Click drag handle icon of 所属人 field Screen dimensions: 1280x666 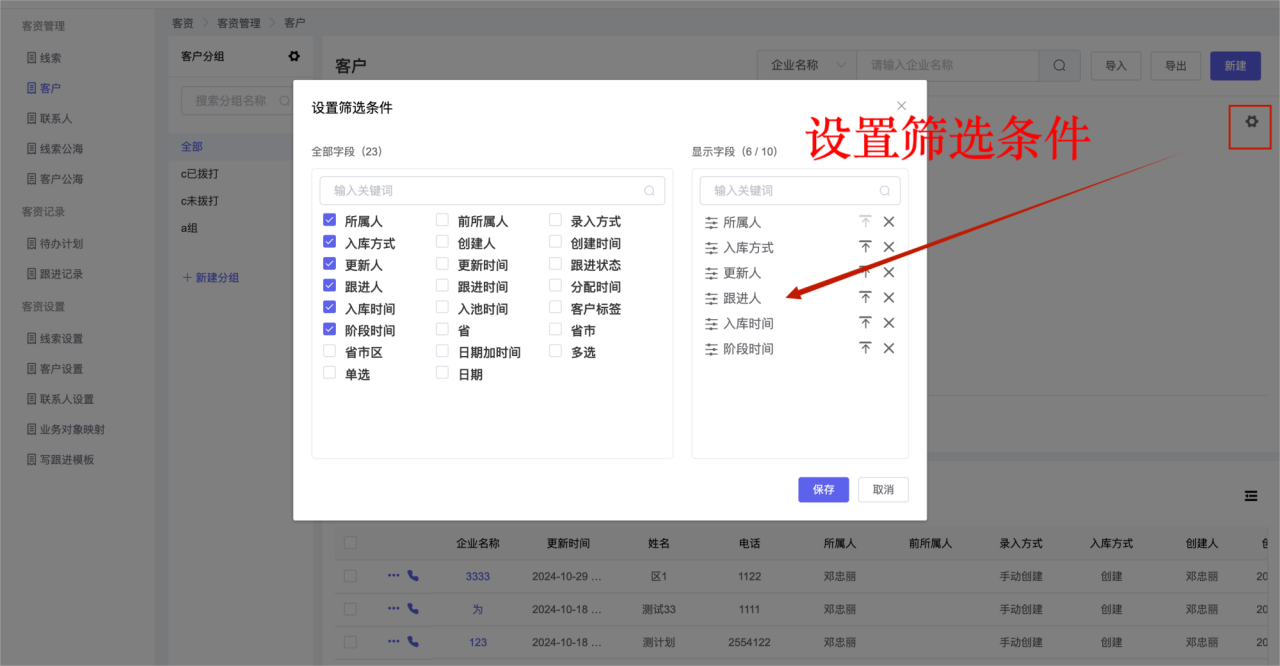click(711, 222)
